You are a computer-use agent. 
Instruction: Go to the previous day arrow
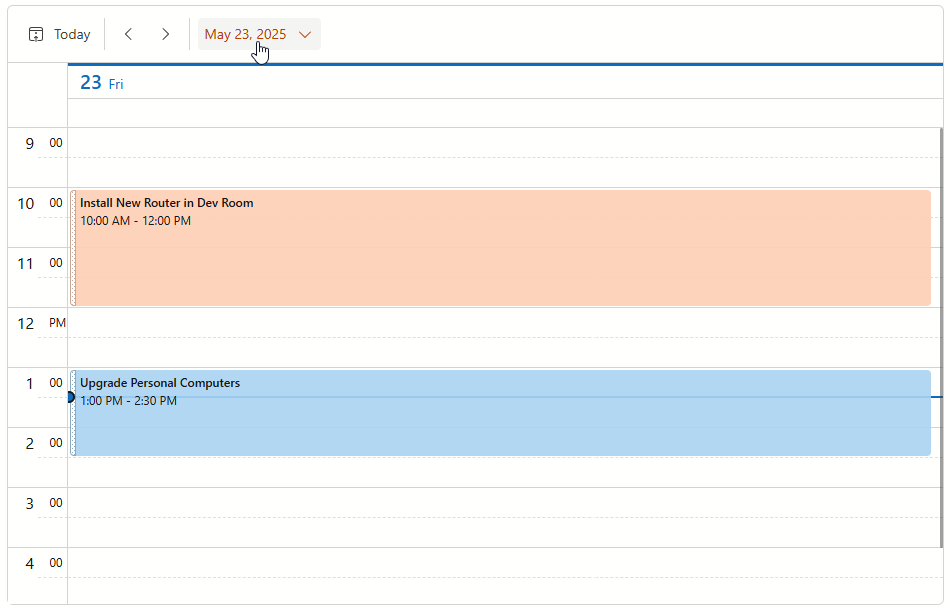point(128,34)
